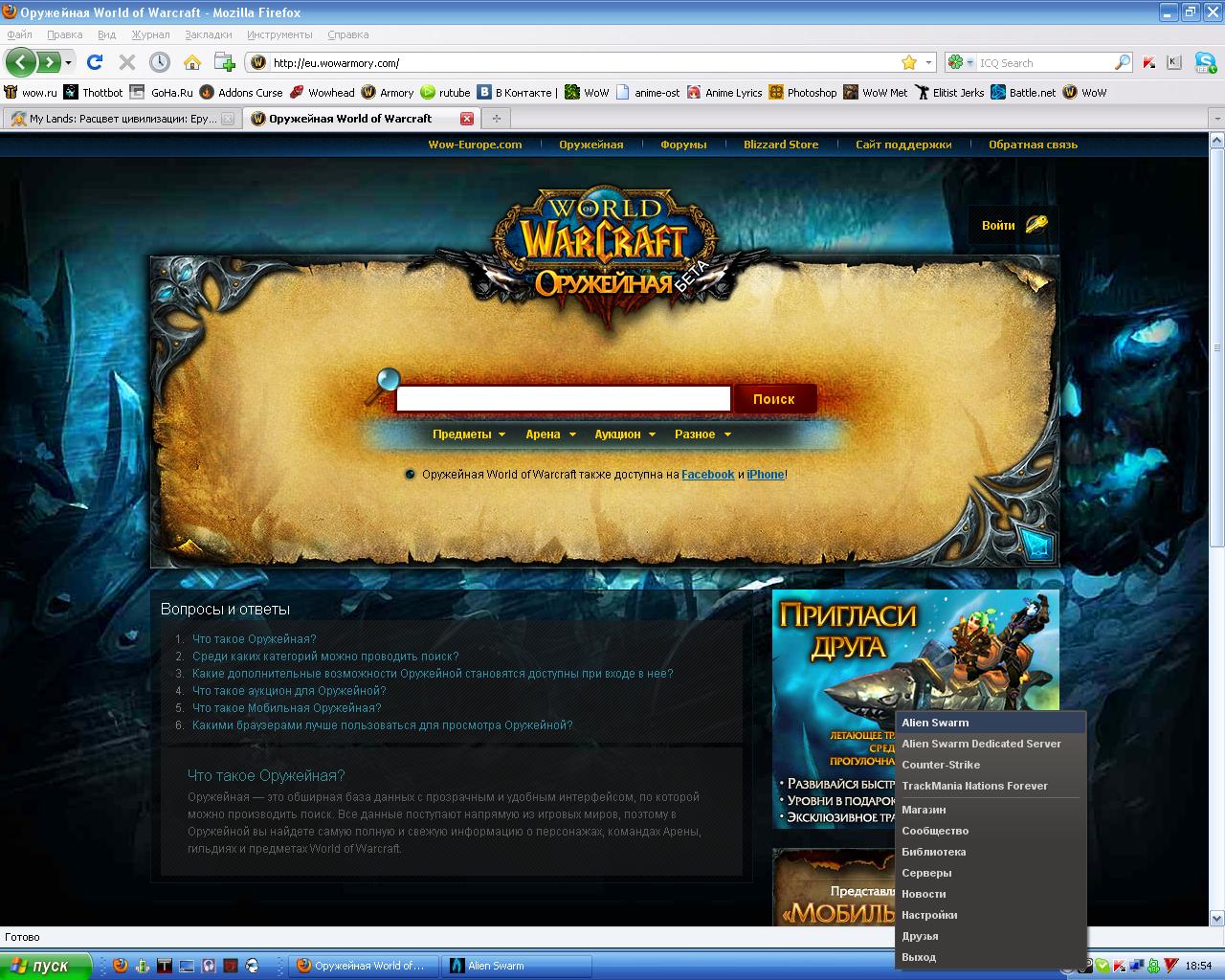
Task: Open history with the clock icon
Action: (x=160, y=62)
